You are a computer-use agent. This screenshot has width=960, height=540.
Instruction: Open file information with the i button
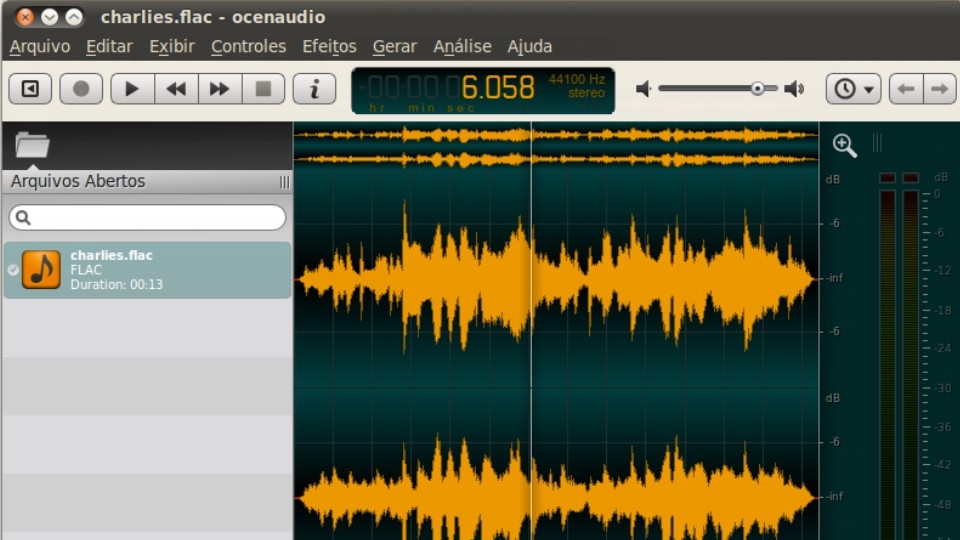314,89
